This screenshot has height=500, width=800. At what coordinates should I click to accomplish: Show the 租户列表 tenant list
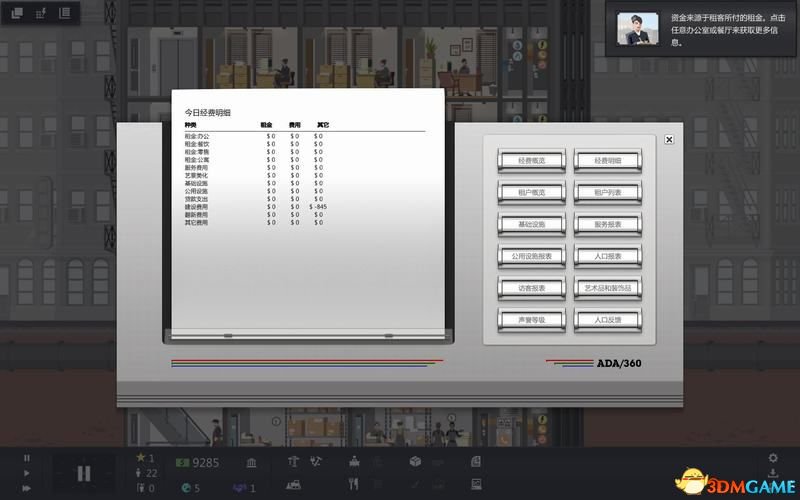[x=608, y=193]
